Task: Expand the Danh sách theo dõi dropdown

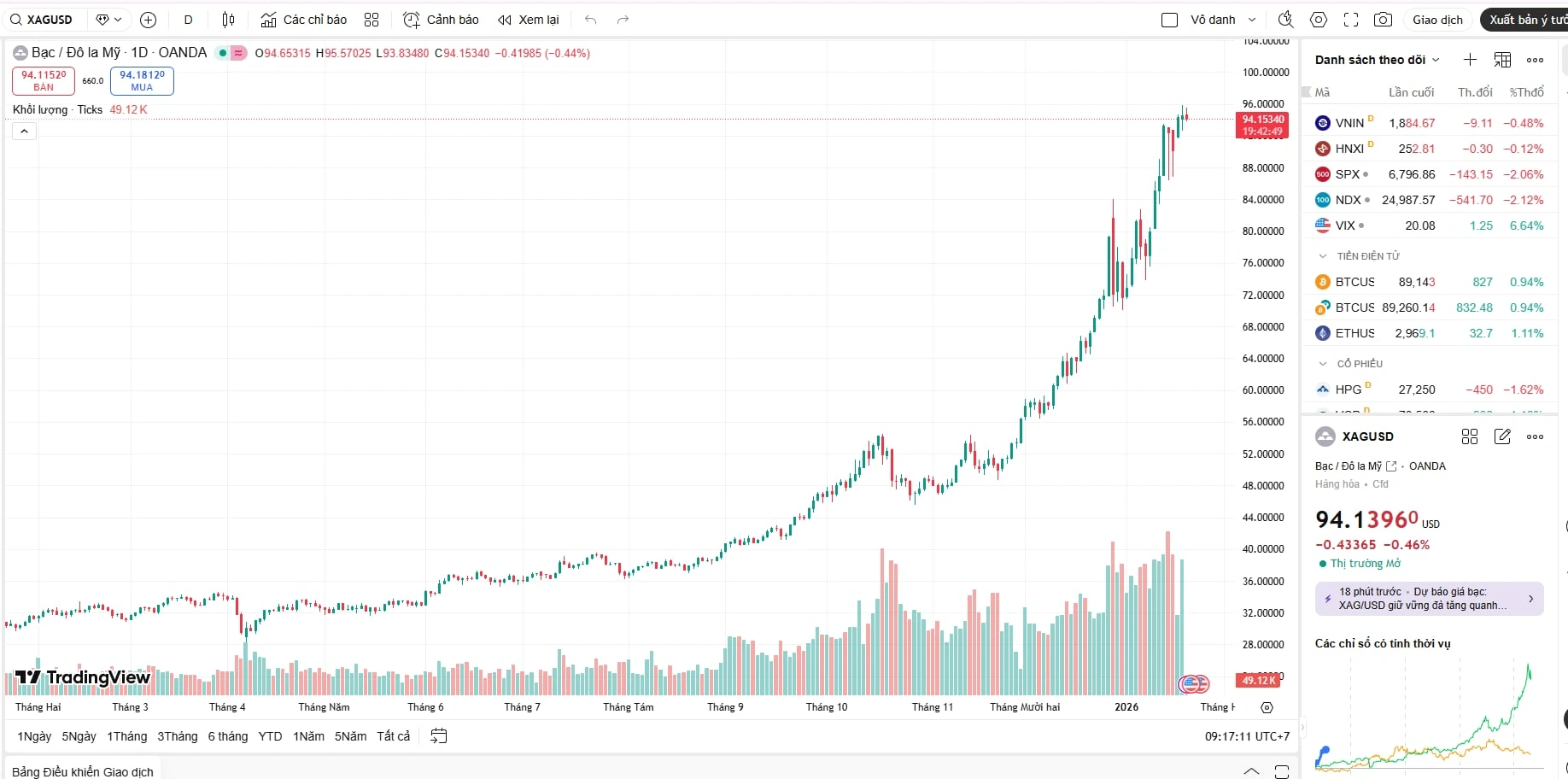Action: click(x=1437, y=60)
